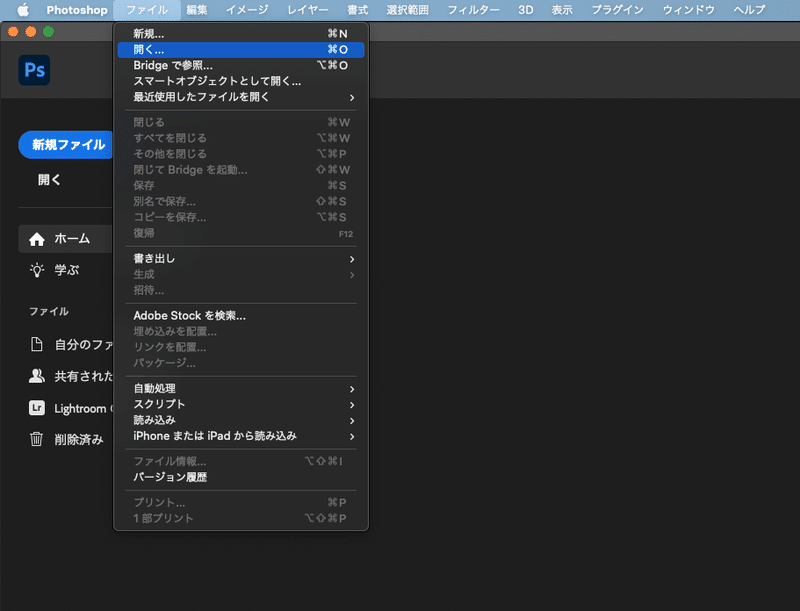Select Bridge で参照... menu item
This screenshot has width=800, height=611.
pyautogui.click(x=241, y=65)
